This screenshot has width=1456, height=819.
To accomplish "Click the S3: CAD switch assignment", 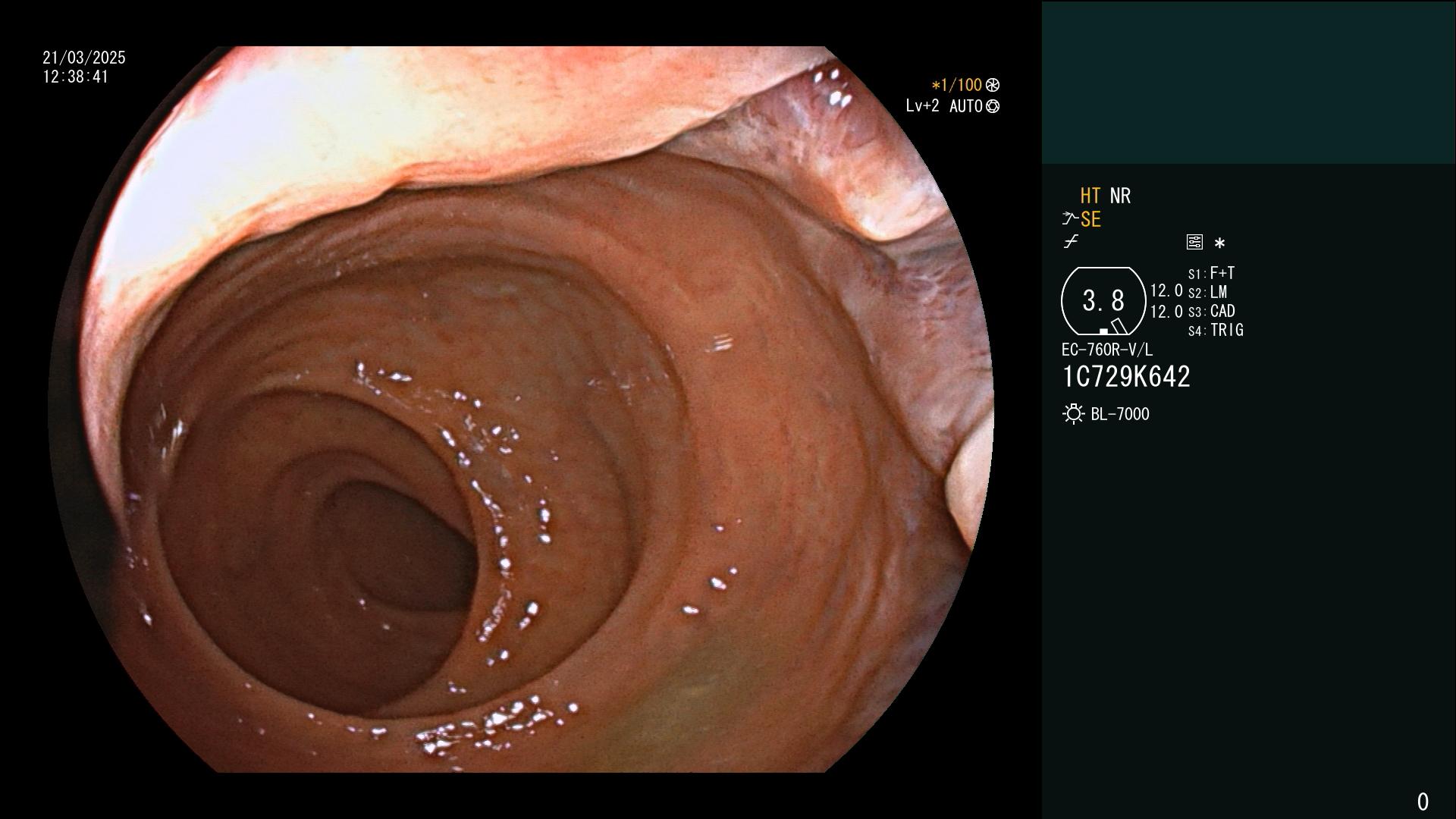I will click(x=1211, y=311).
